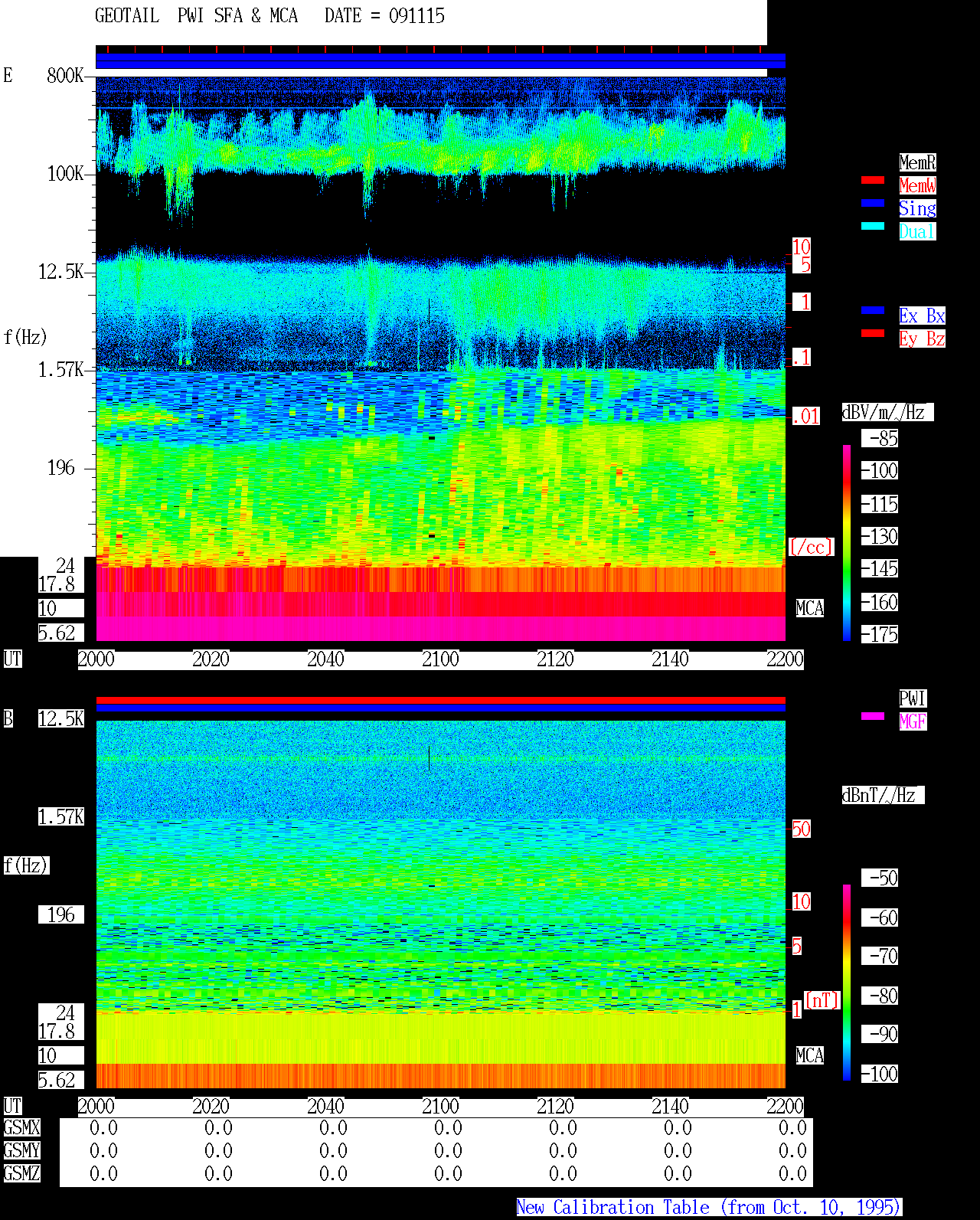Click the f(Hz) axis label on E panel
980x1220 pixels.
pyautogui.click(x=25, y=338)
